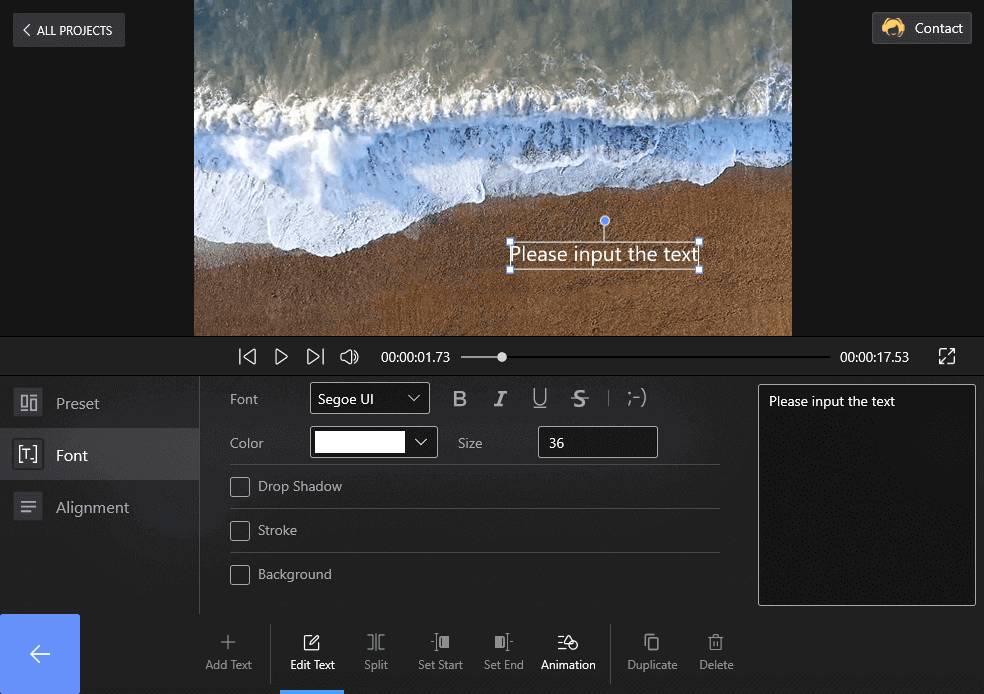
Task: Toggle underline formatting
Action: coord(540,398)
